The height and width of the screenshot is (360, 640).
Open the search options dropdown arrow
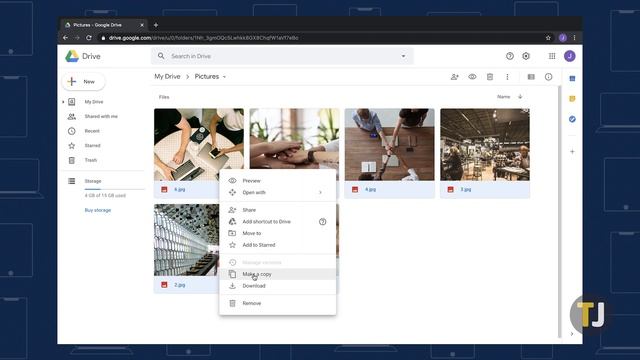tap(403, 56)
